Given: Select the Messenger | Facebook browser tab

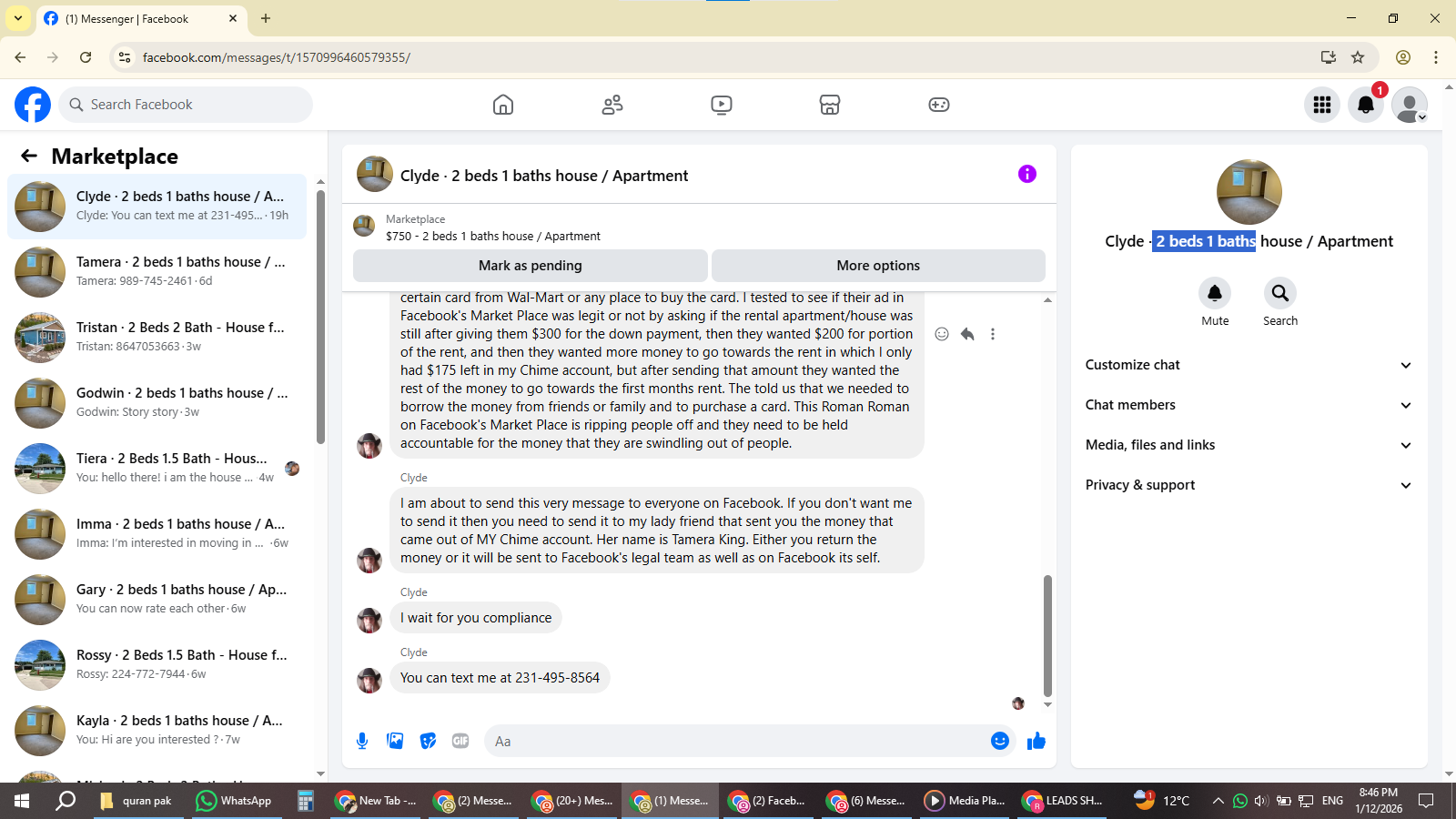Looking at the screenshot, I should click(x=141, y=18).
